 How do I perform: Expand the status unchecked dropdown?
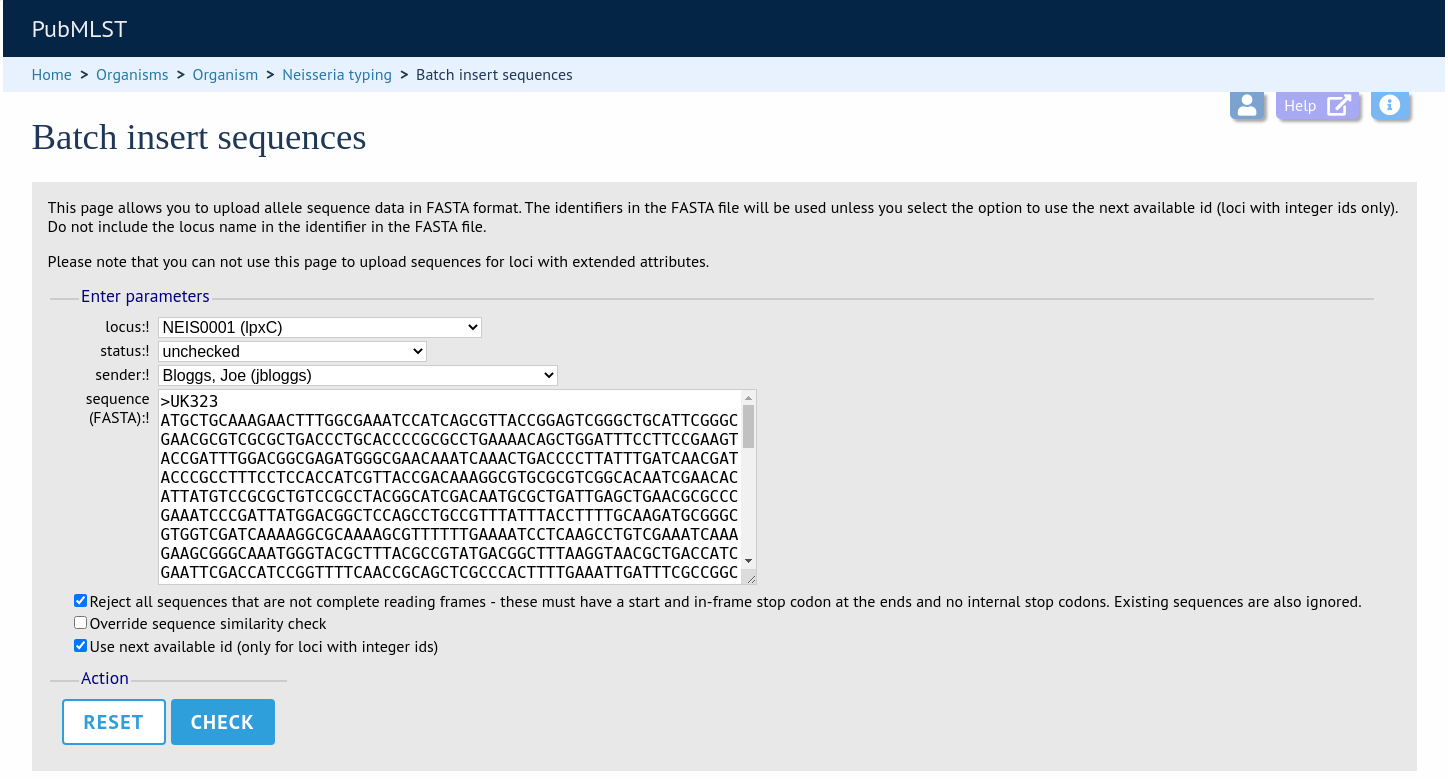click(292, 351)
